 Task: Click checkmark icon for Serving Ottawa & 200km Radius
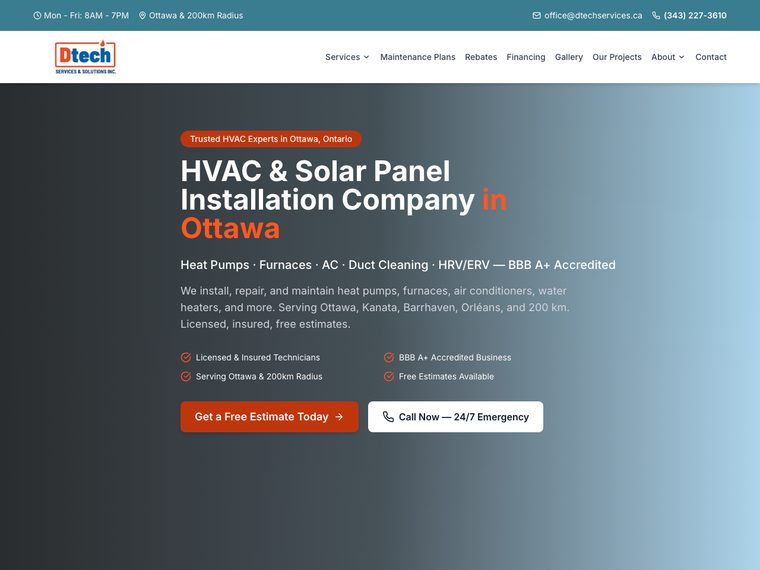pos(186,376)
